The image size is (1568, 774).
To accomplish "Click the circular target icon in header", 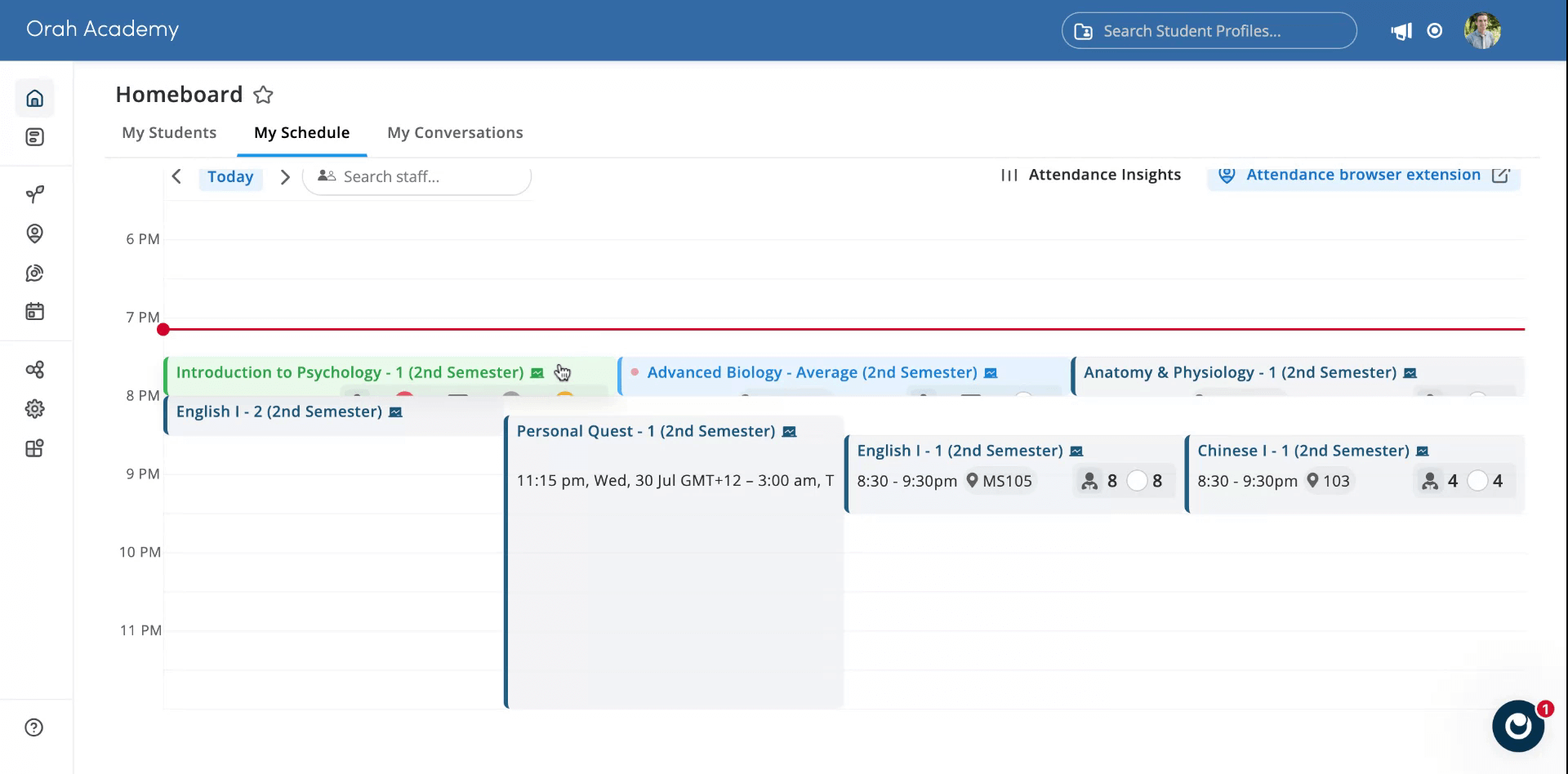I will 1435,31.
